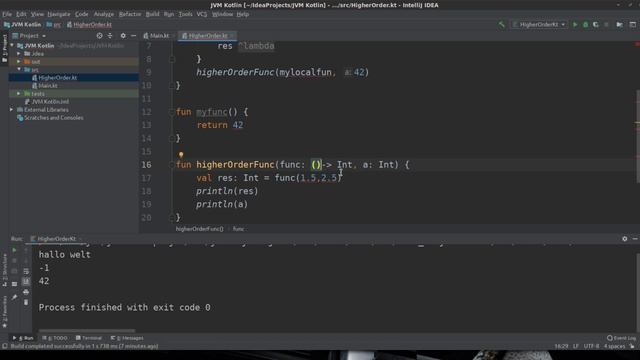Open the Run menu
640x360 pixels.
pyautogui.click(x=169, y=14)
